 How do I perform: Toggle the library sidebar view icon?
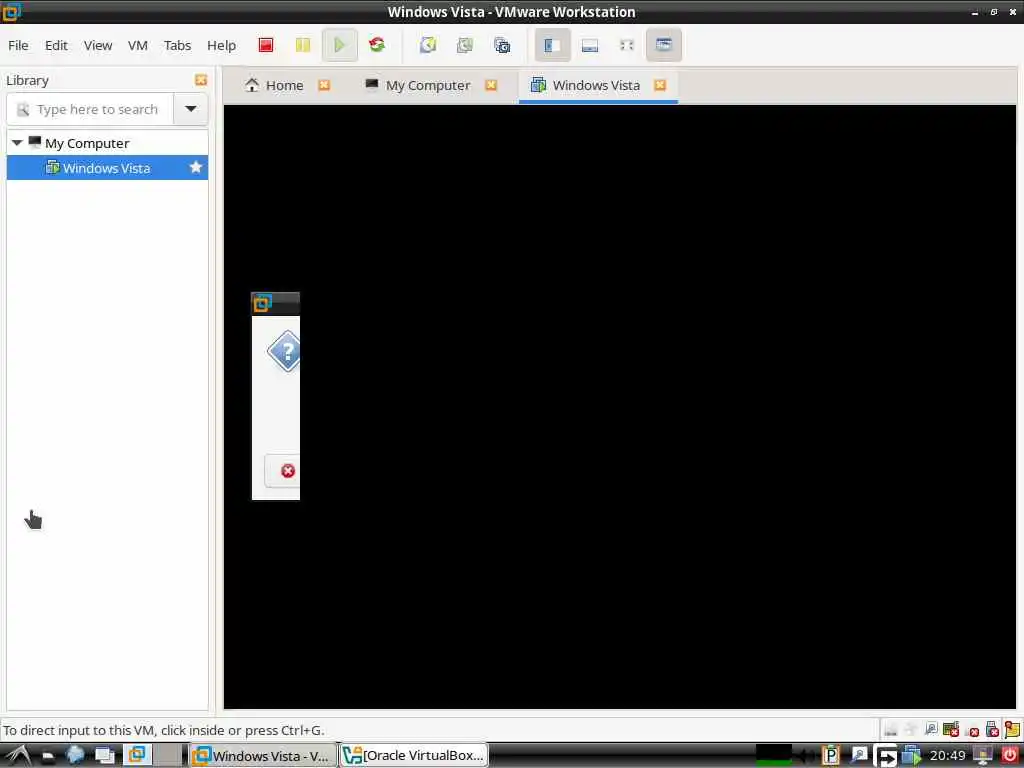coord(552,45)
